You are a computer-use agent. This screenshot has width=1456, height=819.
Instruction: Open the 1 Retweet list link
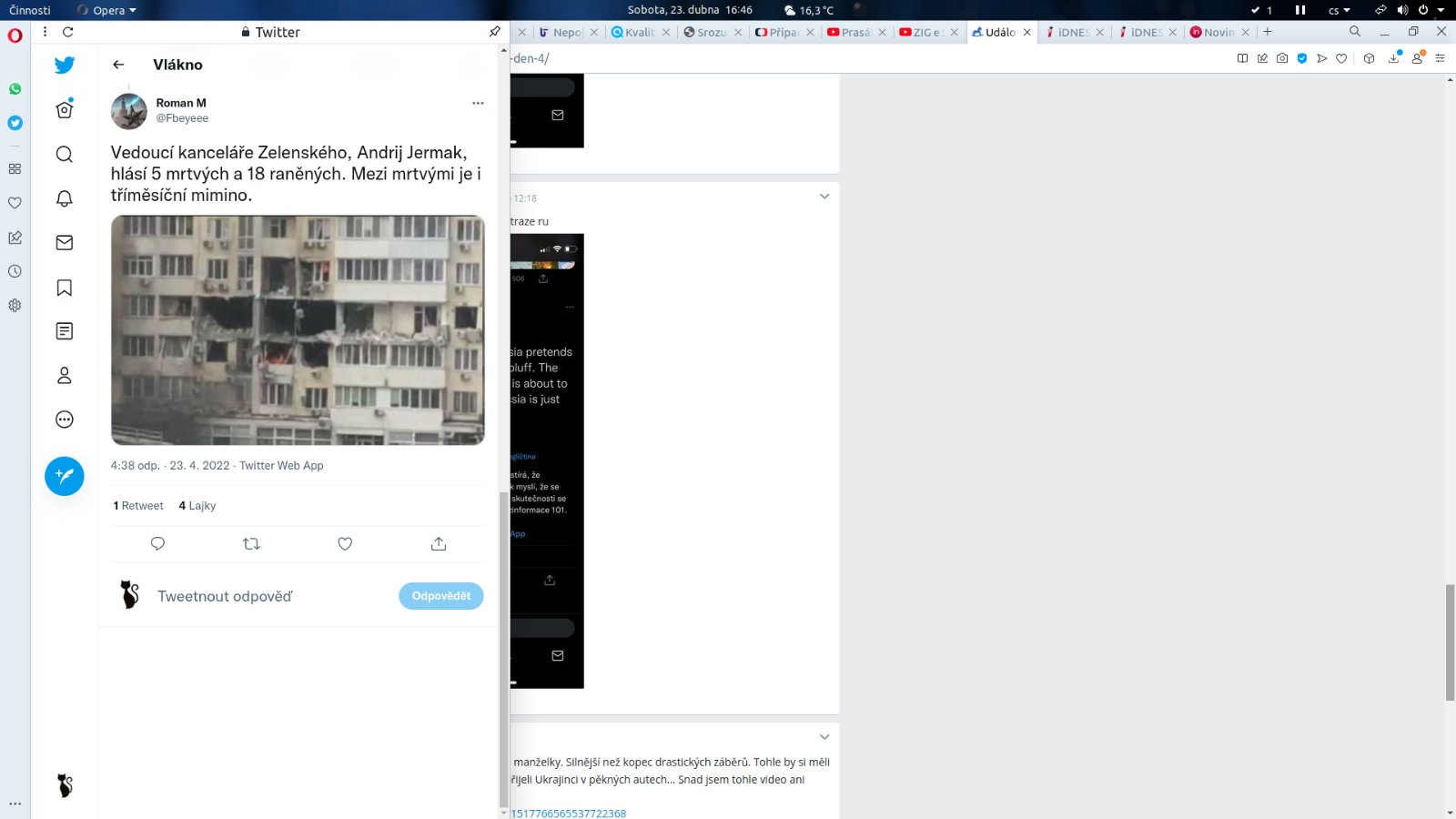pyautogui.click(x=138, y=506)
